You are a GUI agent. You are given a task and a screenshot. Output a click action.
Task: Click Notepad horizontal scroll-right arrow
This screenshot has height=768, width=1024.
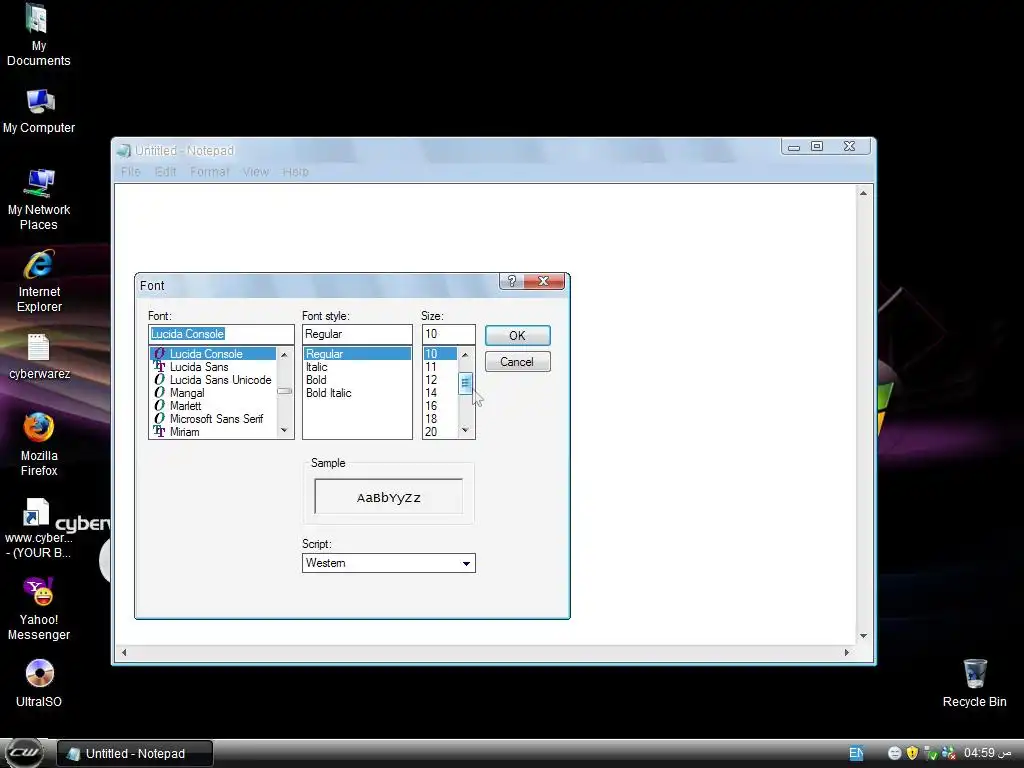coord(847,652)
